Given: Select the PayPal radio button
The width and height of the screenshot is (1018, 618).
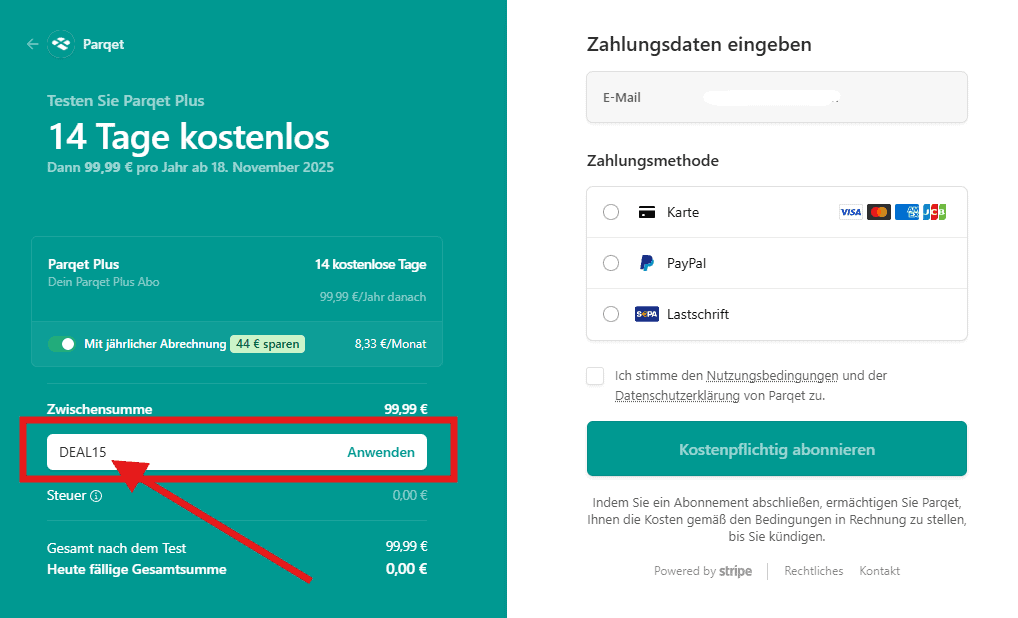Looking at the screenshot, I should click(611, 263).
